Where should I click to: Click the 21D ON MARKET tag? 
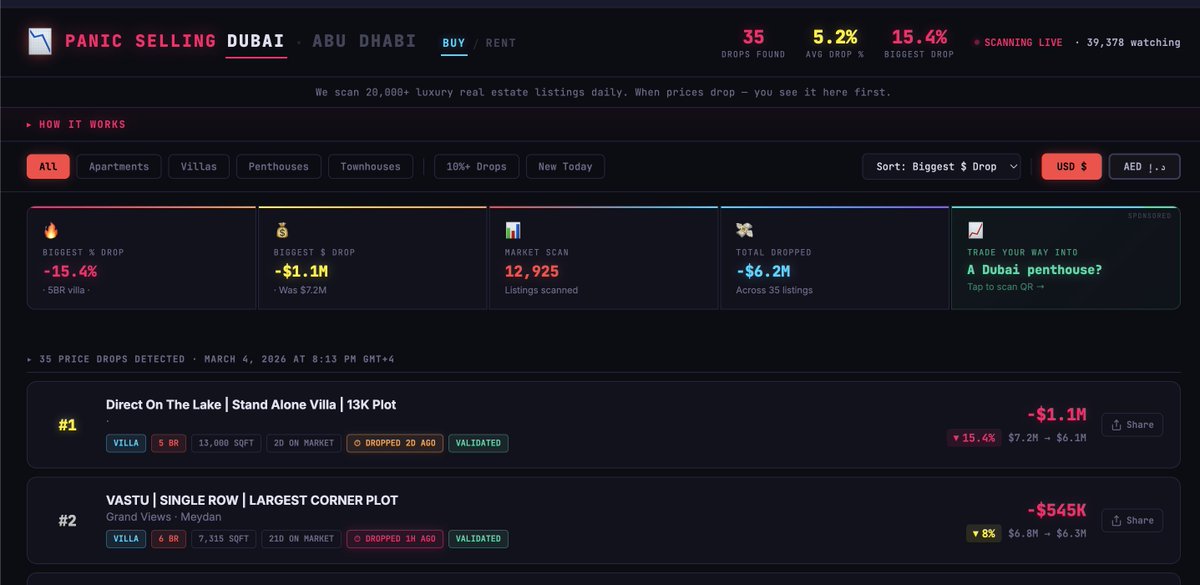click(x=300, y=539)
